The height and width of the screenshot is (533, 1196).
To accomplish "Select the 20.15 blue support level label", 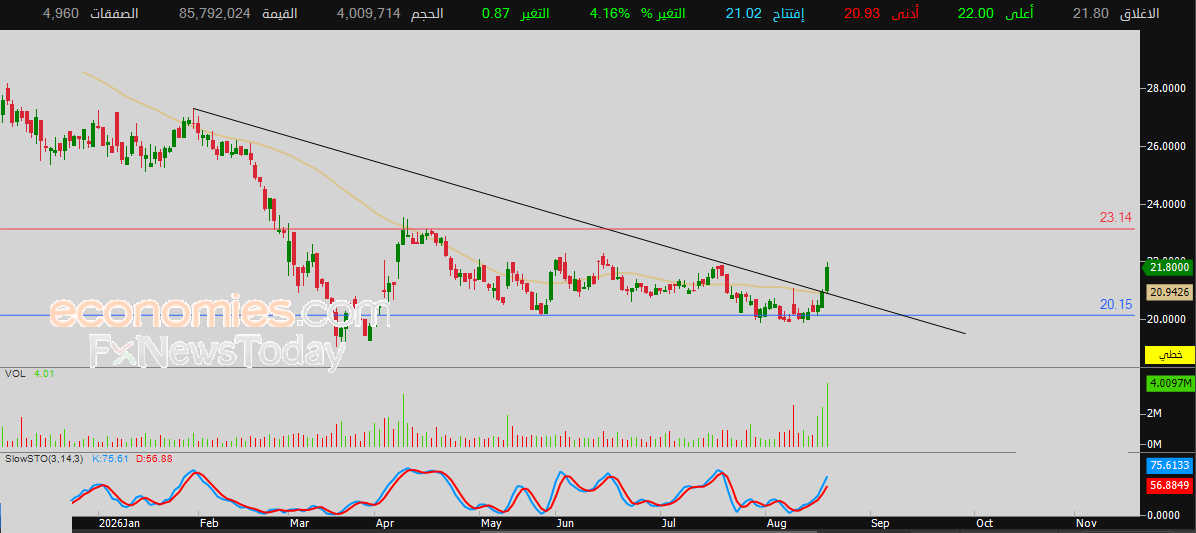I will coord(1117,304).
